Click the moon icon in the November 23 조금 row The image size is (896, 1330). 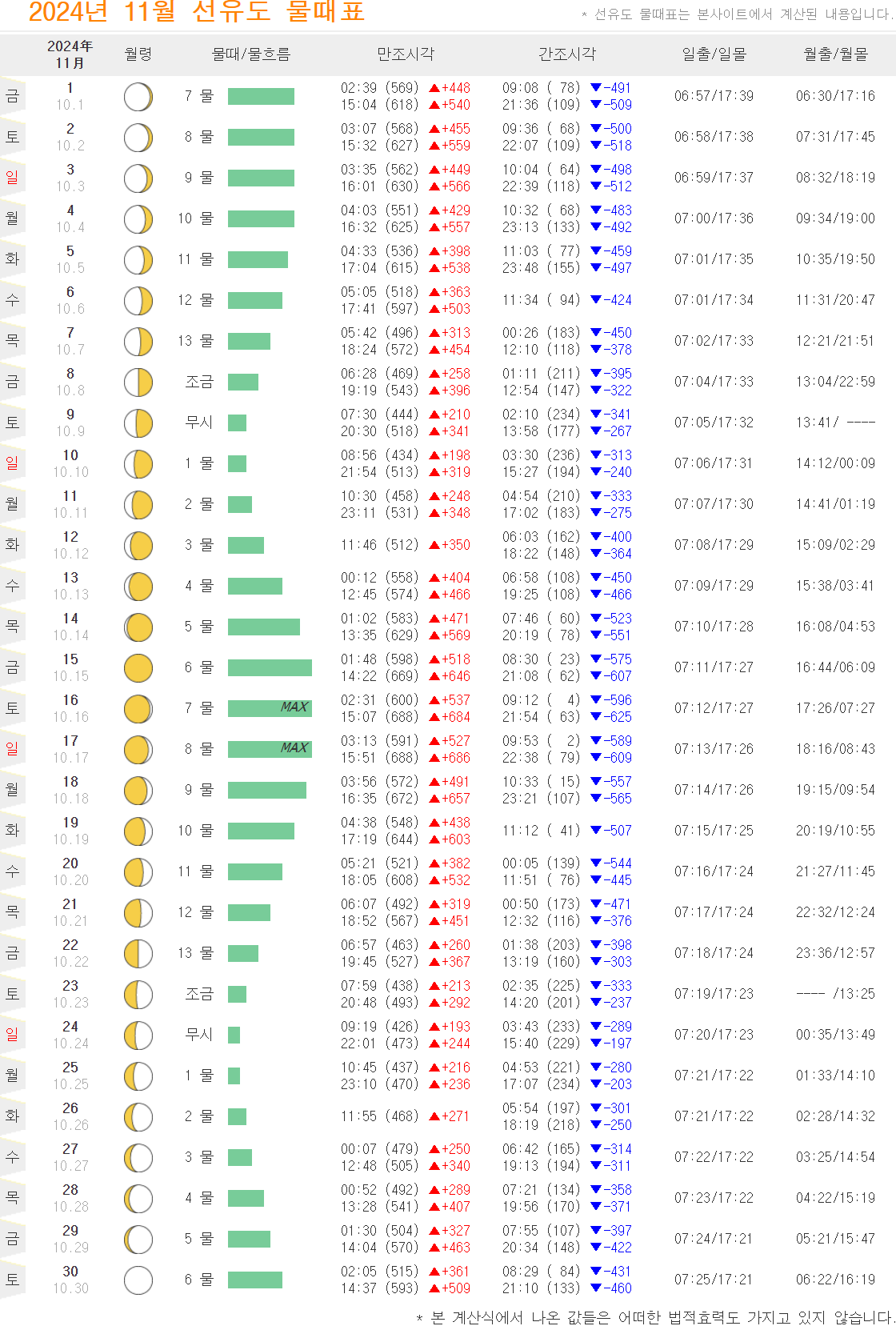138,995
